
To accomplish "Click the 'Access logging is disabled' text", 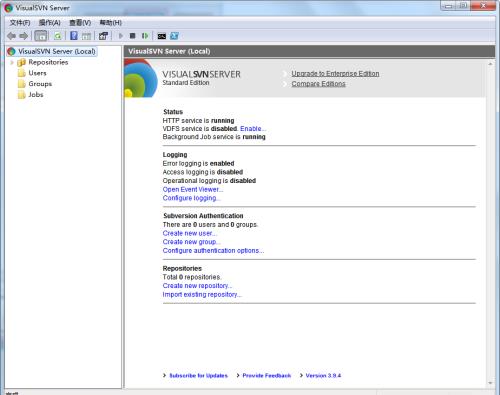I will pyautogui.click(x=203, y=172).
